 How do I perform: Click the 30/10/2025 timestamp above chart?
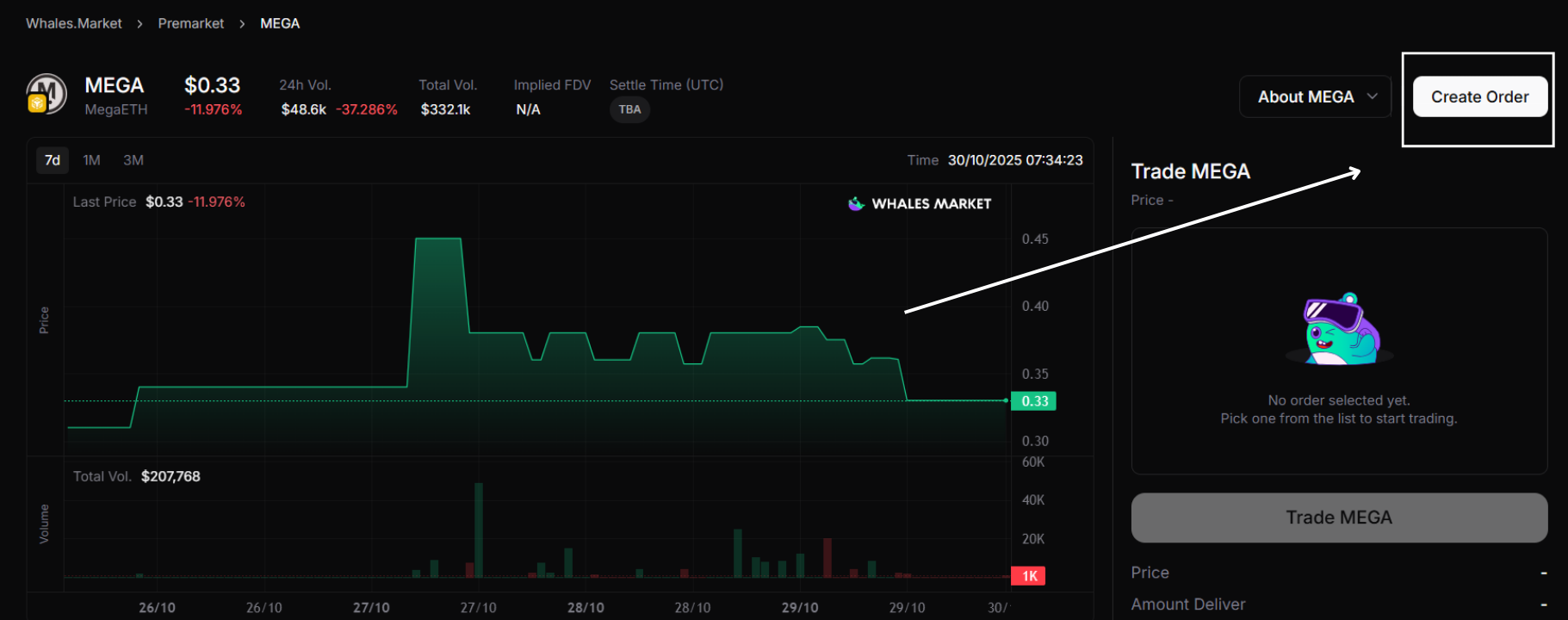[x=1014, y=160]
